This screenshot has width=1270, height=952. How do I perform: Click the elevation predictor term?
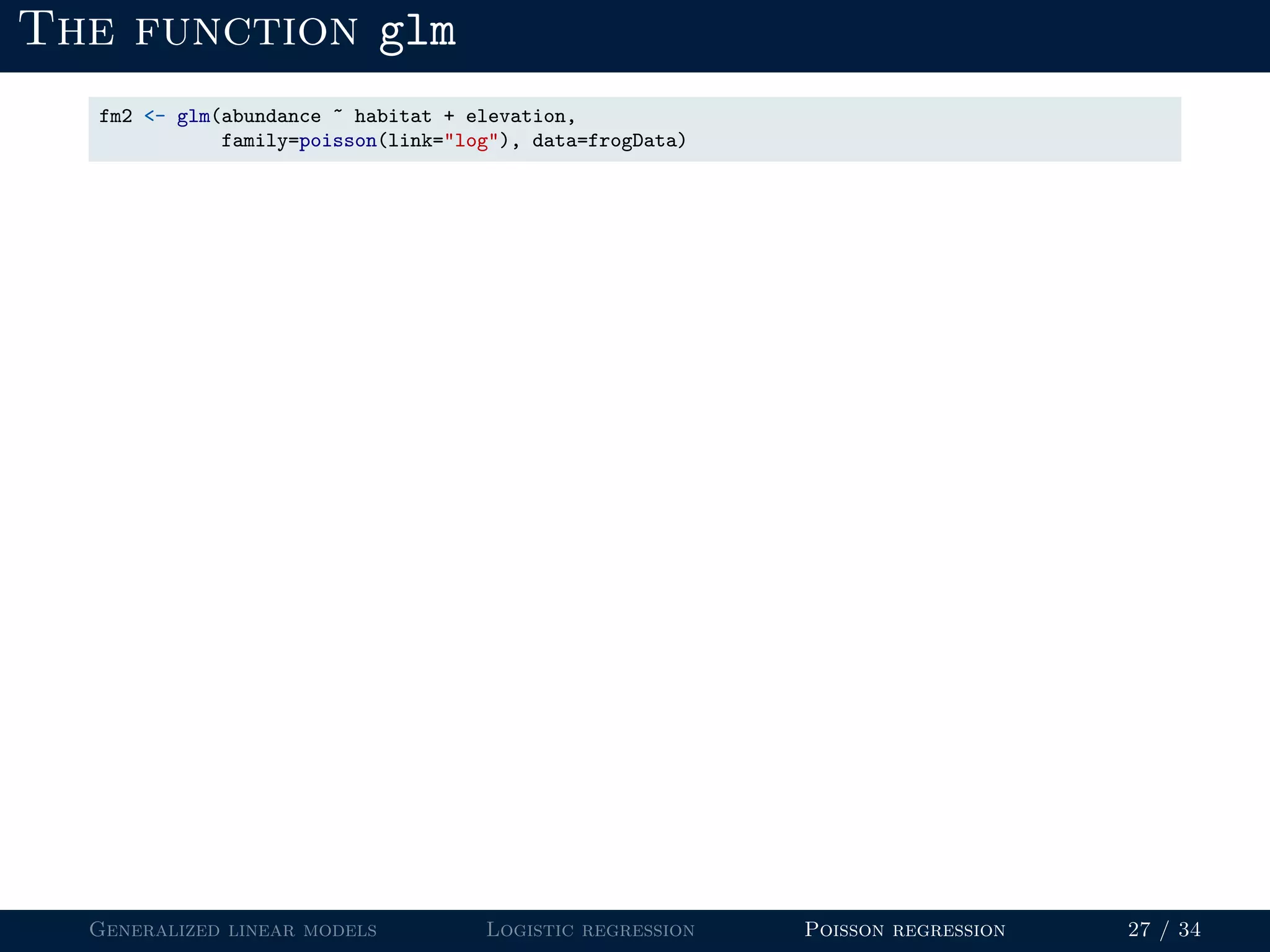515,117
